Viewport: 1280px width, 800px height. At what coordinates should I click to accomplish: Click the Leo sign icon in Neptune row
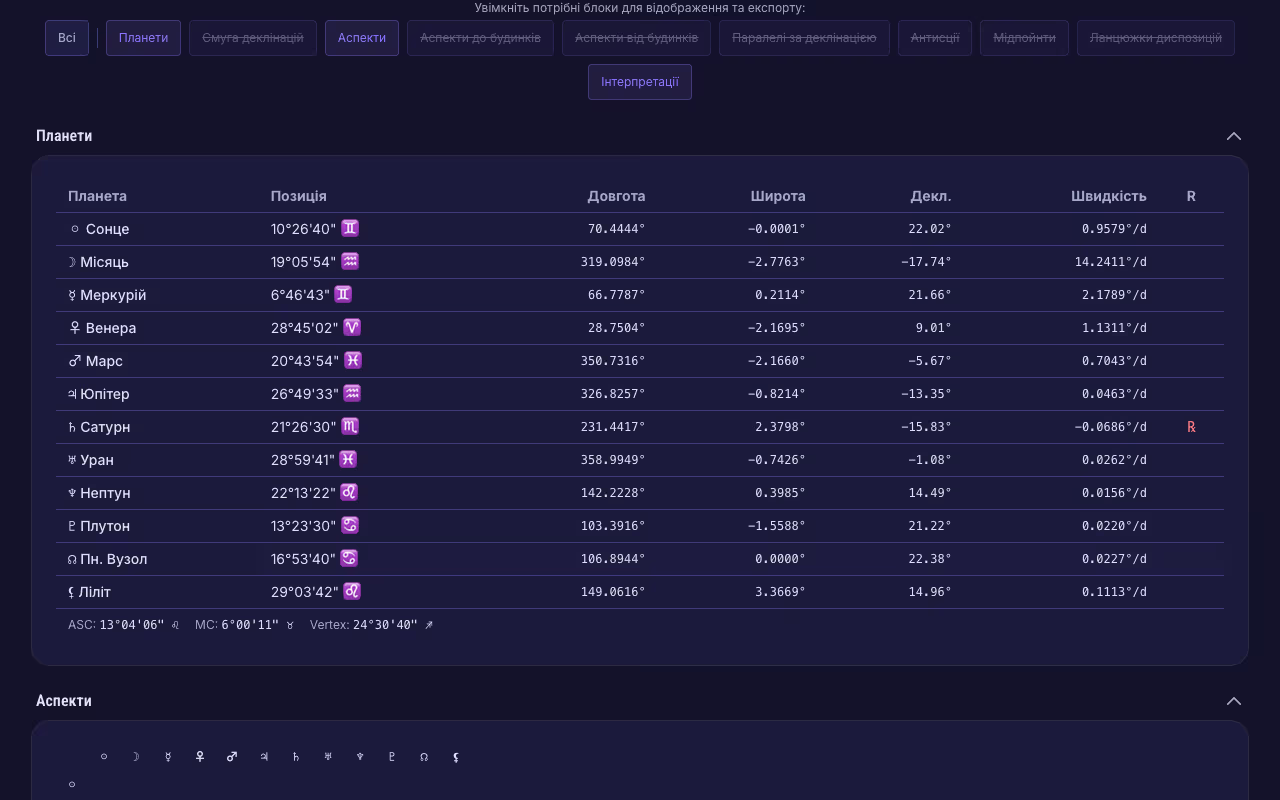(349, 492)
